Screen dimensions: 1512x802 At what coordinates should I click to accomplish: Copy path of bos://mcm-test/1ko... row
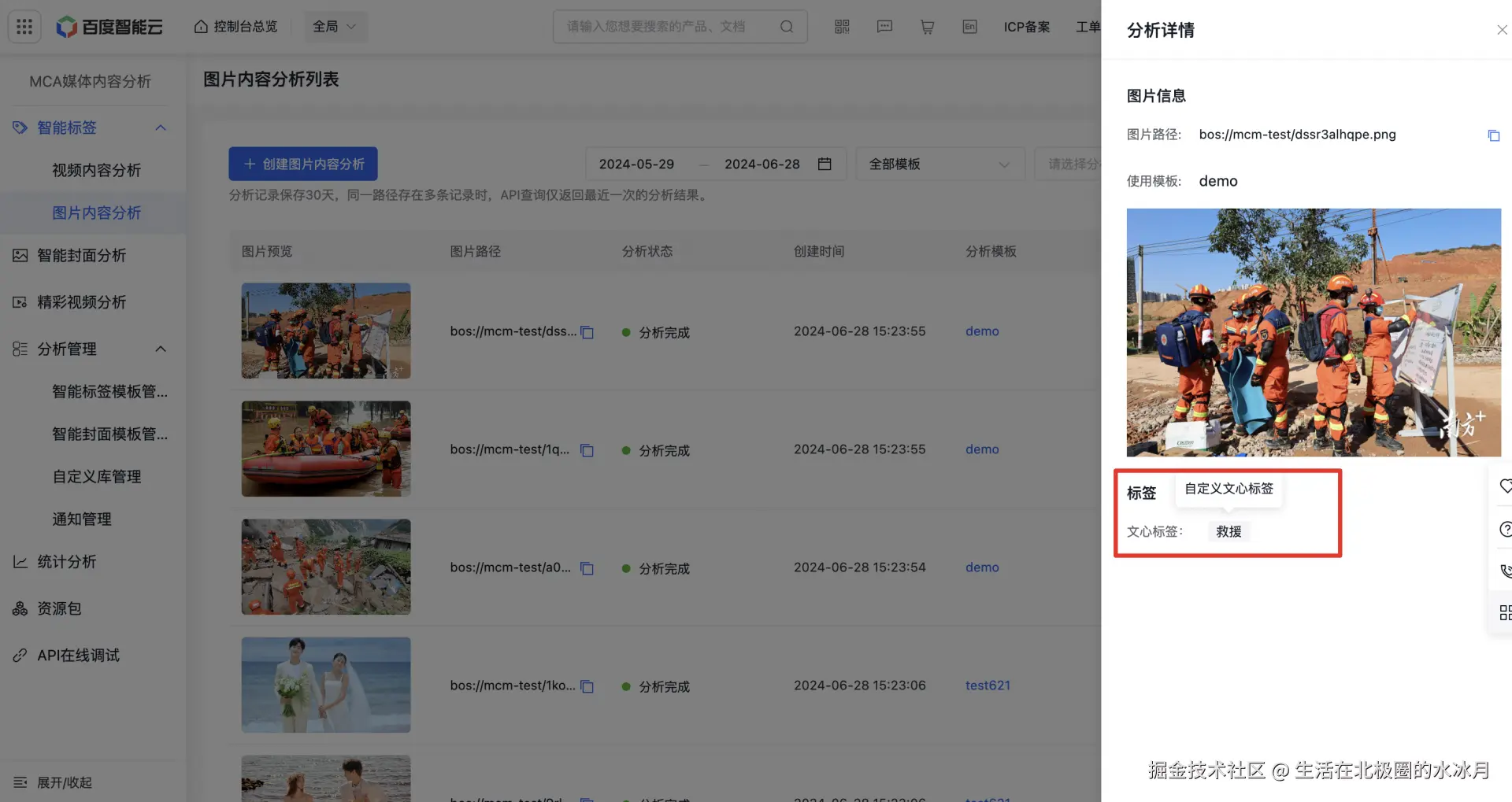[587, 686]
